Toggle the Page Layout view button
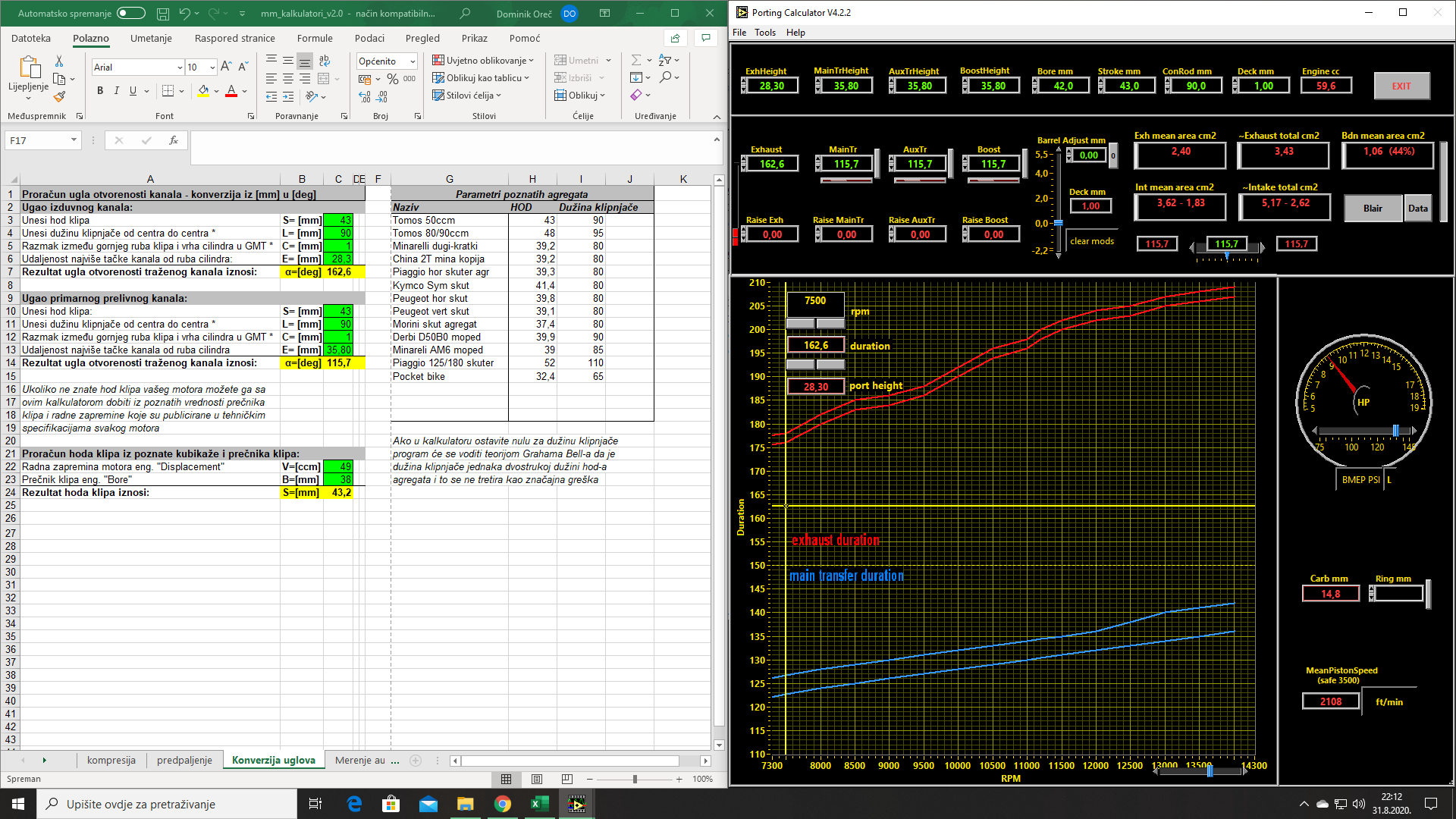Image resolution: width=1456 pixels, height=819 pixels. (x=537, y=779)
